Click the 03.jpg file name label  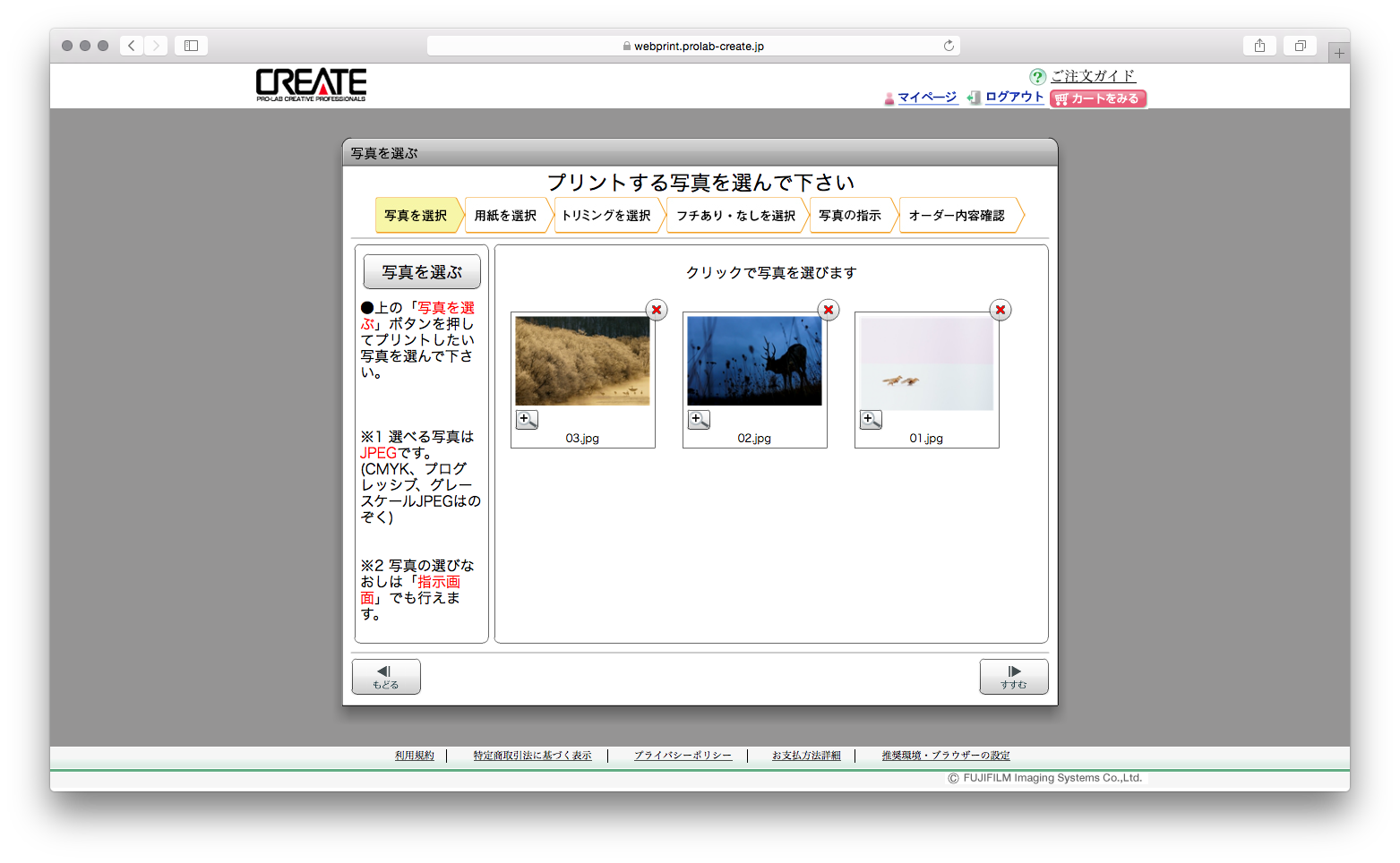point(582,438)
